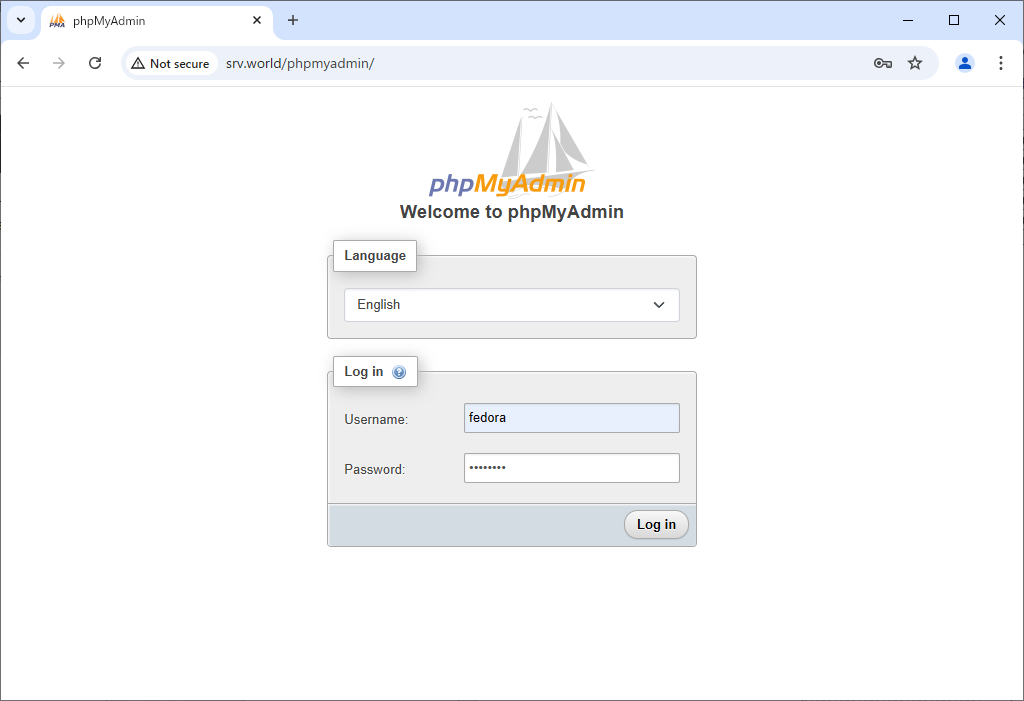
Task: Open the English language dropdown
Action: click(512, 305)
